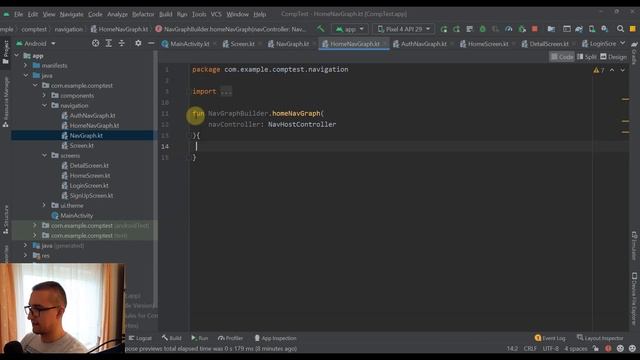Open SDK Manager icon in toolbar

pos(604,29)
